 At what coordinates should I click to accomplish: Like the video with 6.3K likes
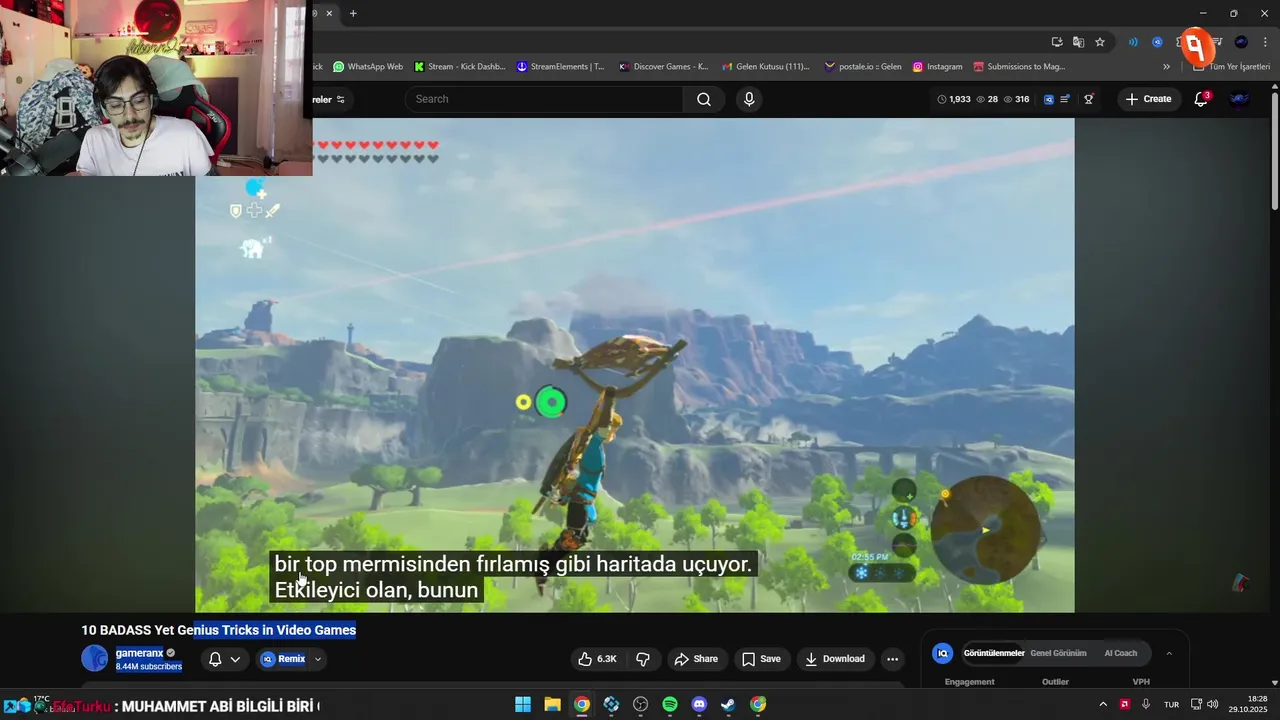(x=597, y=659)
